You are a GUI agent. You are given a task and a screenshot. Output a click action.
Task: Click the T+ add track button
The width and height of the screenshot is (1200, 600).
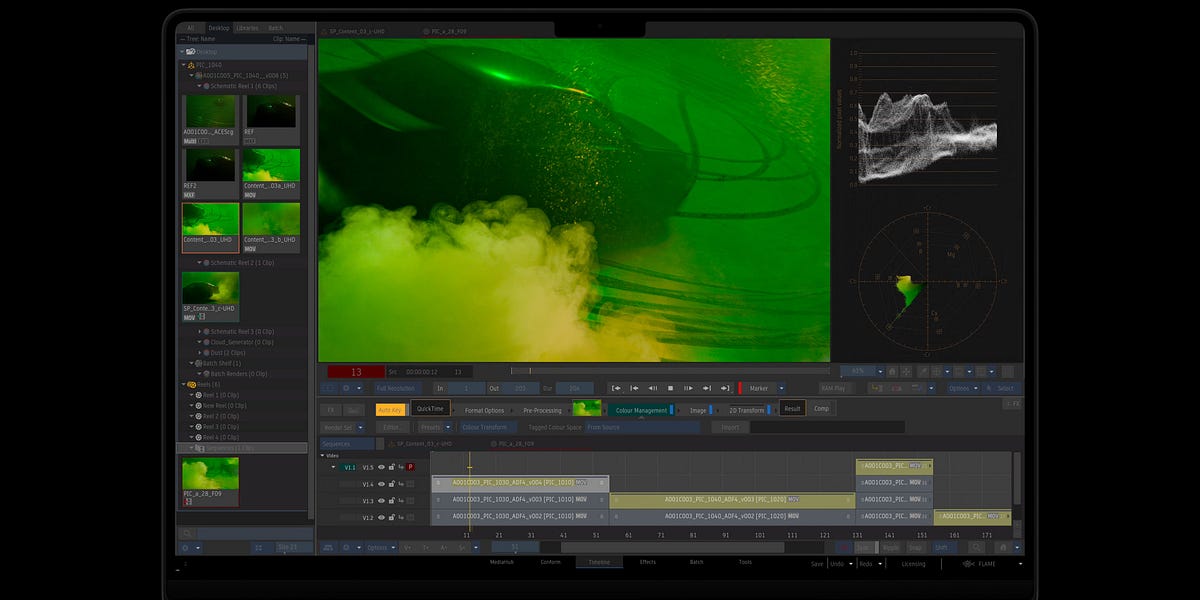coord(426,548)
